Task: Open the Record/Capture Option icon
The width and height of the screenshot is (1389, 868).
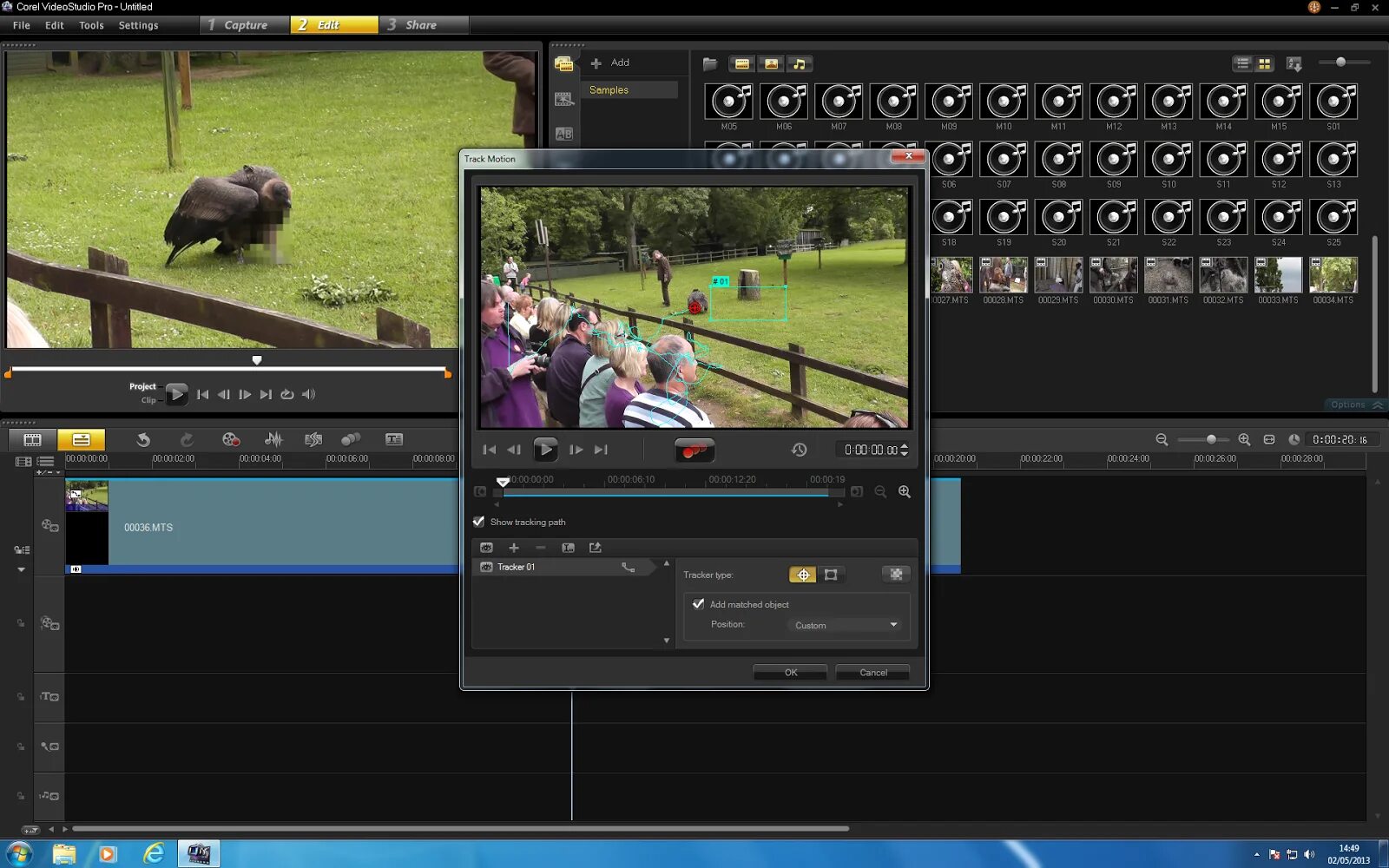Action: click(x=230, y=440)
